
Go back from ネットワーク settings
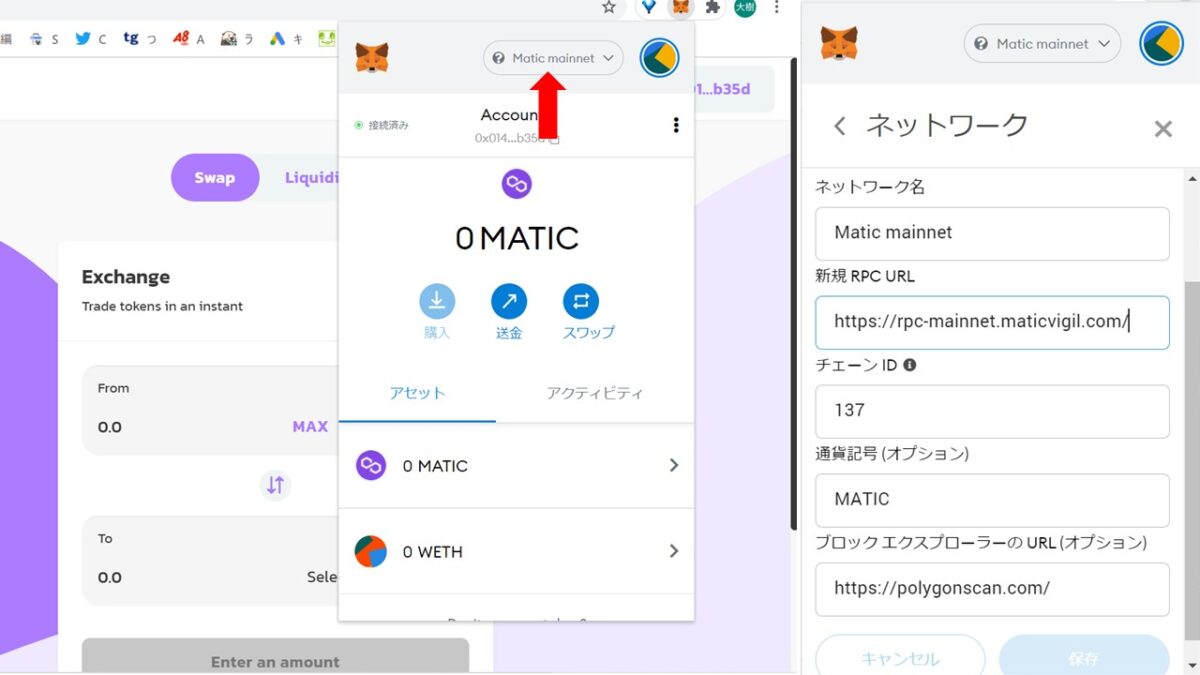840,126
